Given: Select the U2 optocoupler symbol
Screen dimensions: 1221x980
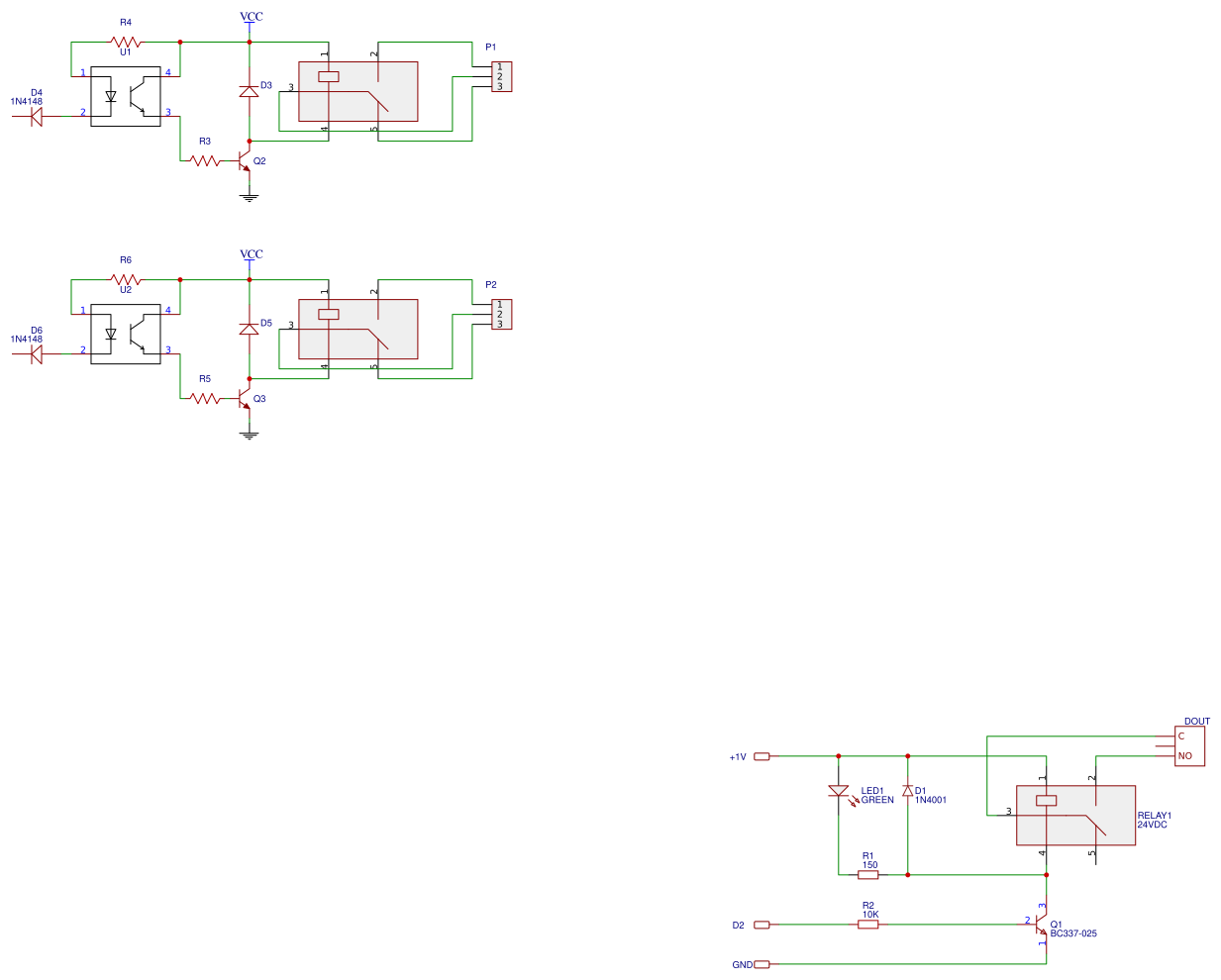Looking at the screenshot, I should pyautogui.click(x=126, y=334).
